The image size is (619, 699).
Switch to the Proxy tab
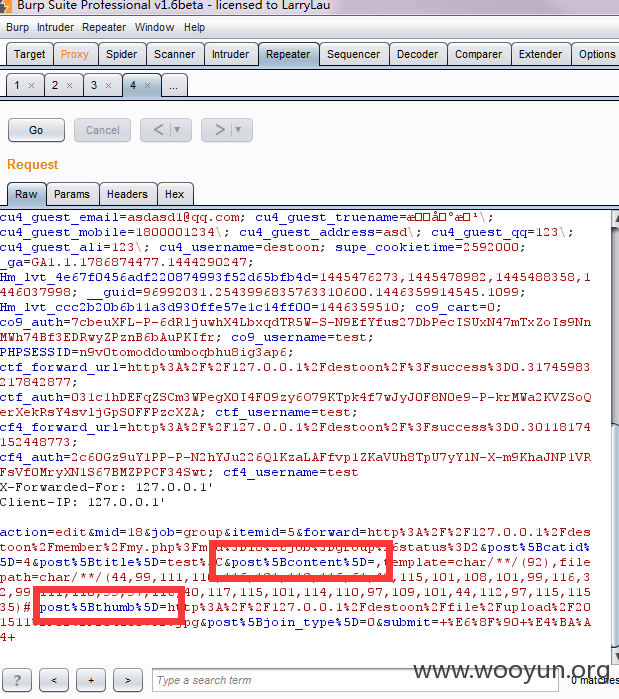point(75,54)
